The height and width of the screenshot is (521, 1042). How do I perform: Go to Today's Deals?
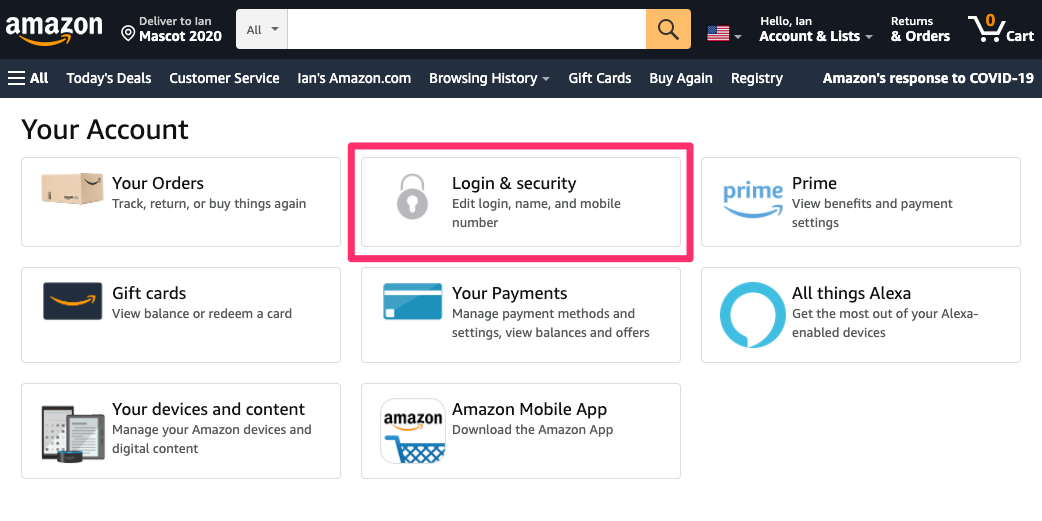pyautogui.click(x=109, y=78)
